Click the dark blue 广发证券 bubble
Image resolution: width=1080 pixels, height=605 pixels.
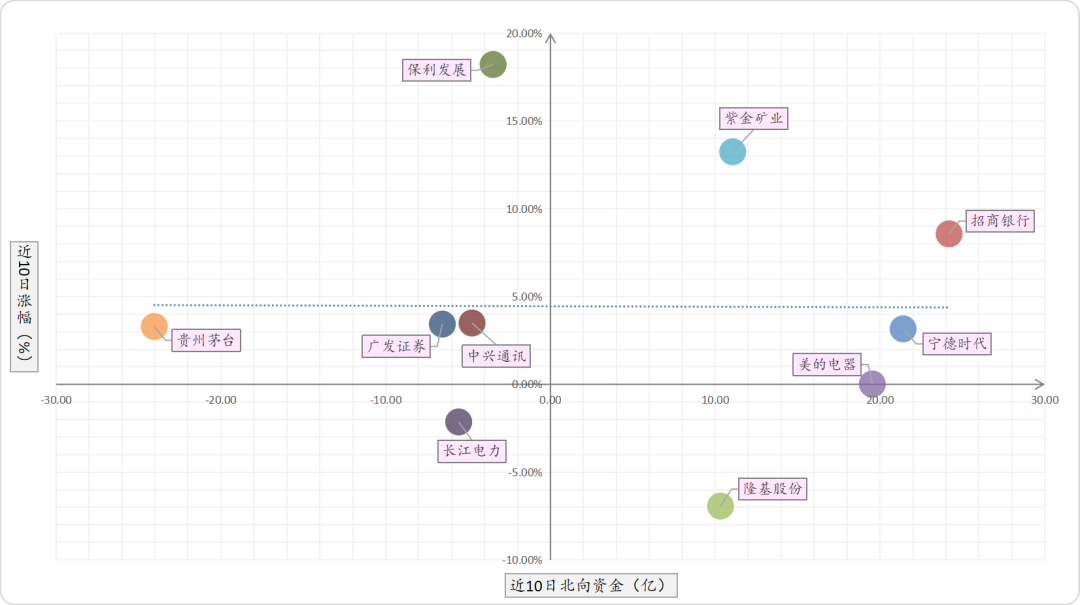pyautogui.click(x=442, y=323)
